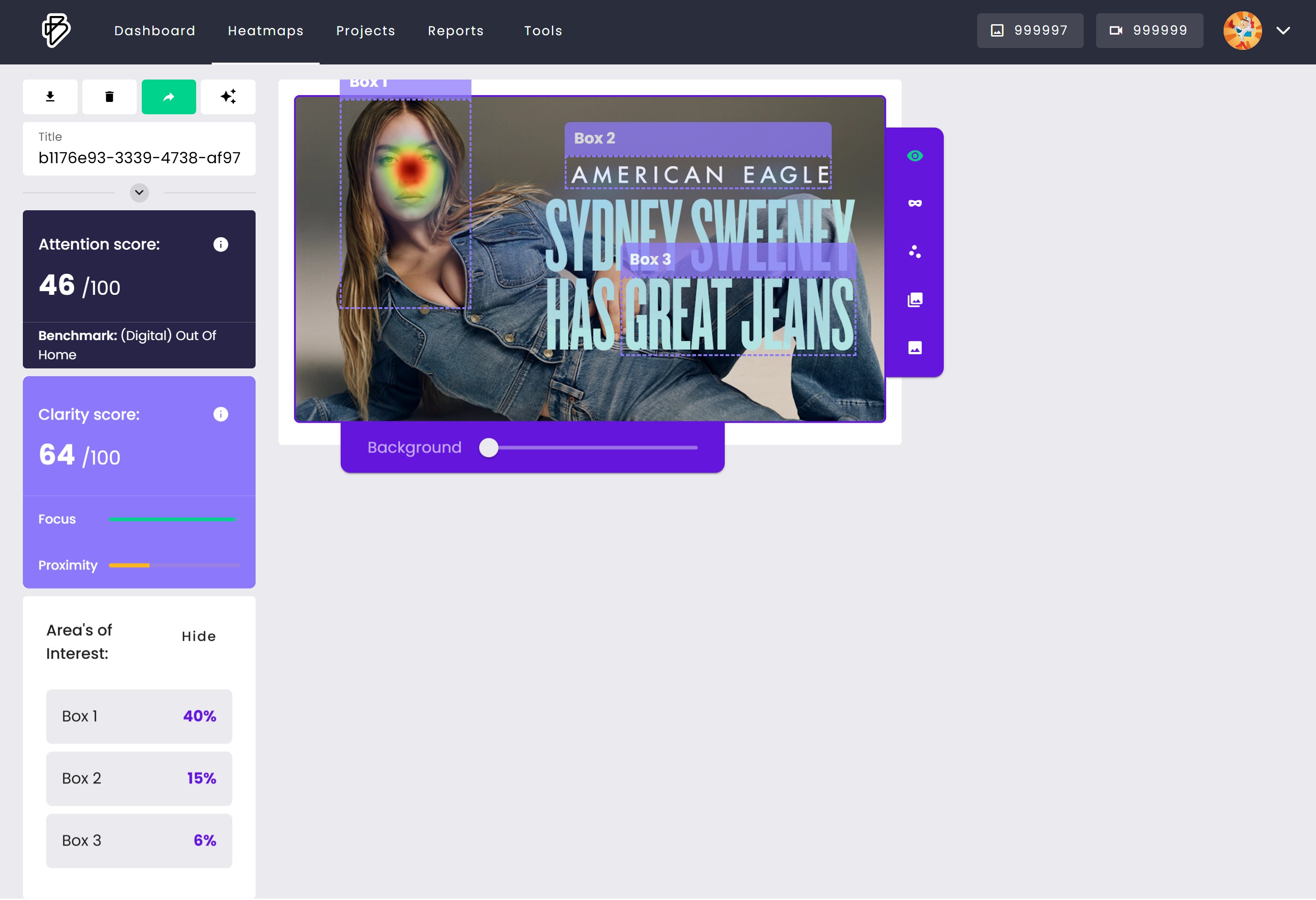Download the heatmap with the download icon
The width and height of the screenshot is (1316, 900).
coord(50,97)
